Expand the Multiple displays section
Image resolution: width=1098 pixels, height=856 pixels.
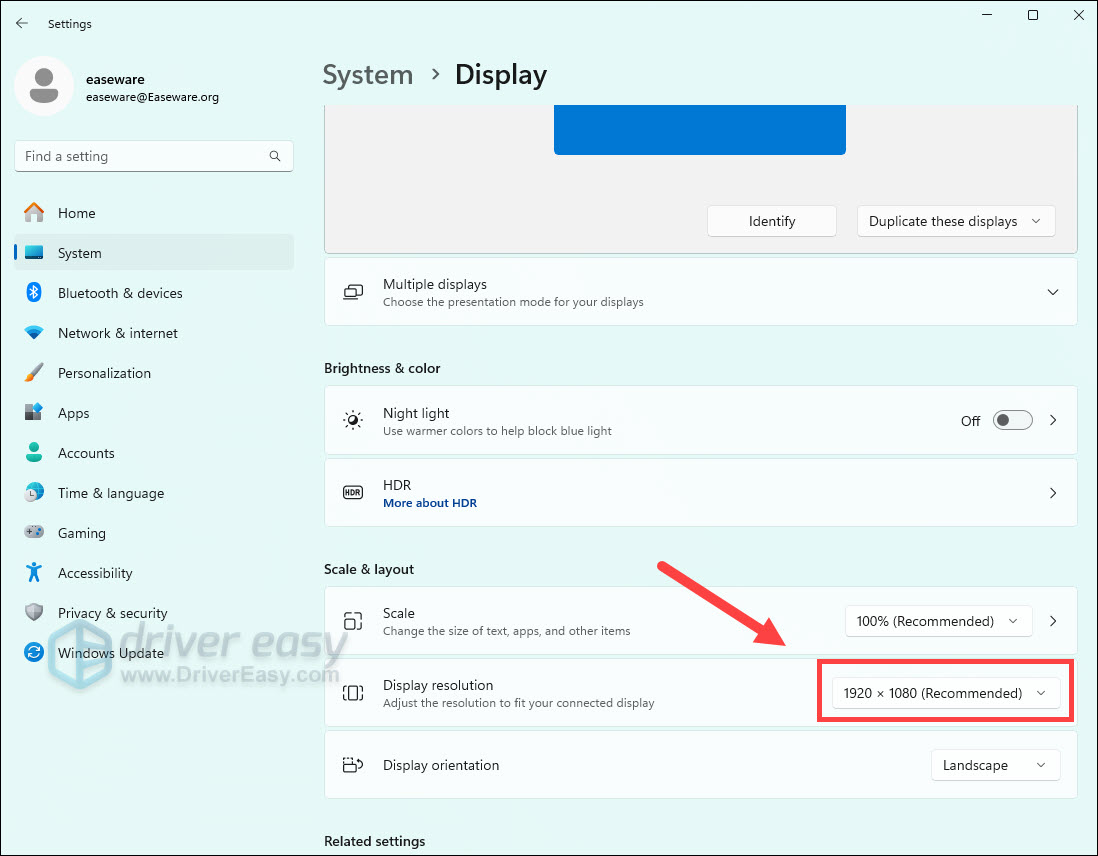coord(1052,292)
